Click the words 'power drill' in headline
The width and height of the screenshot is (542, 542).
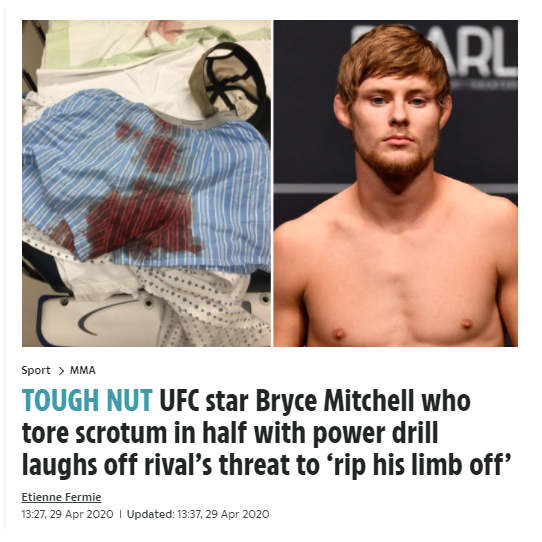pyautogui.click(x=376, y=433)
